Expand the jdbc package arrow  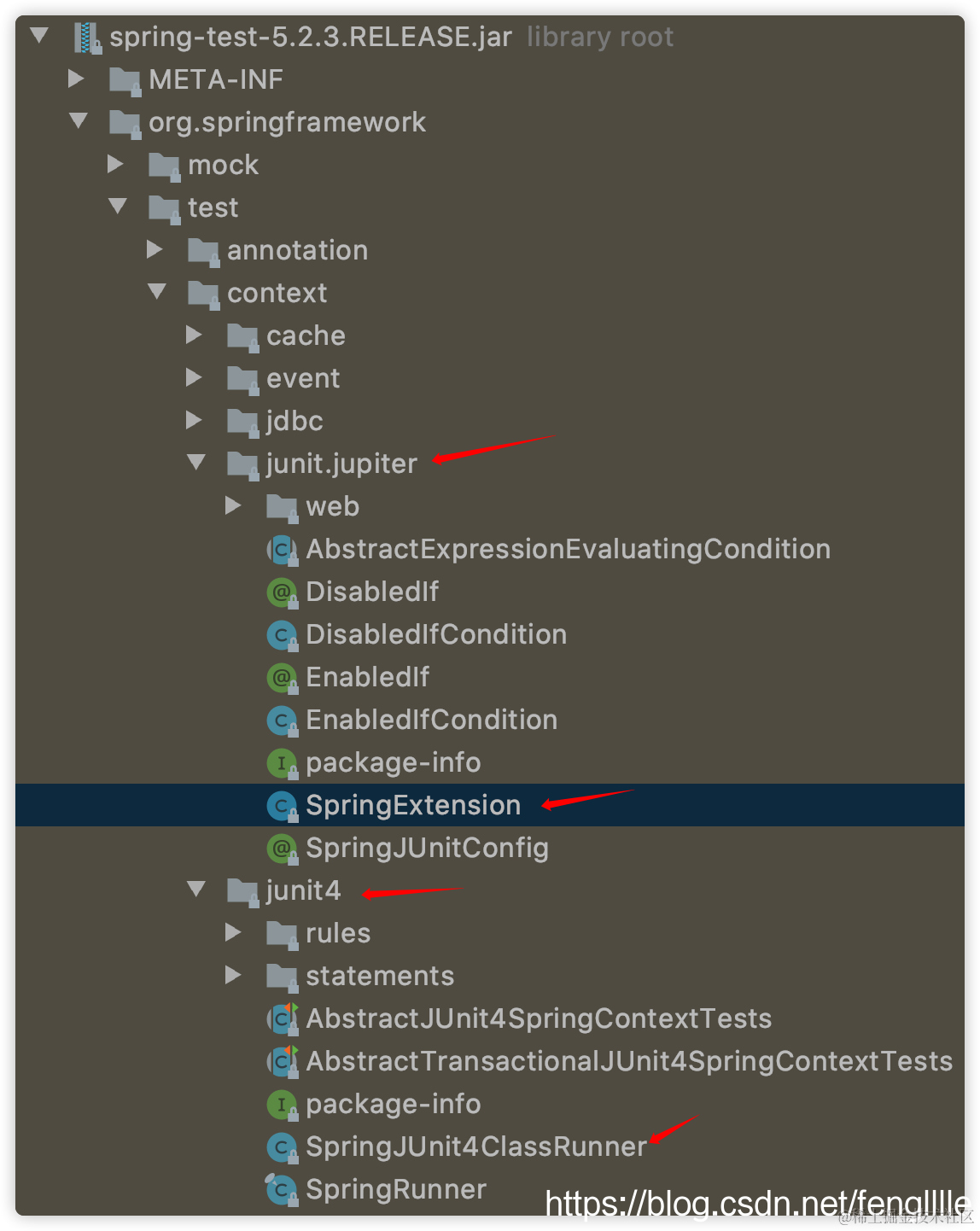(x=194, y=420)
